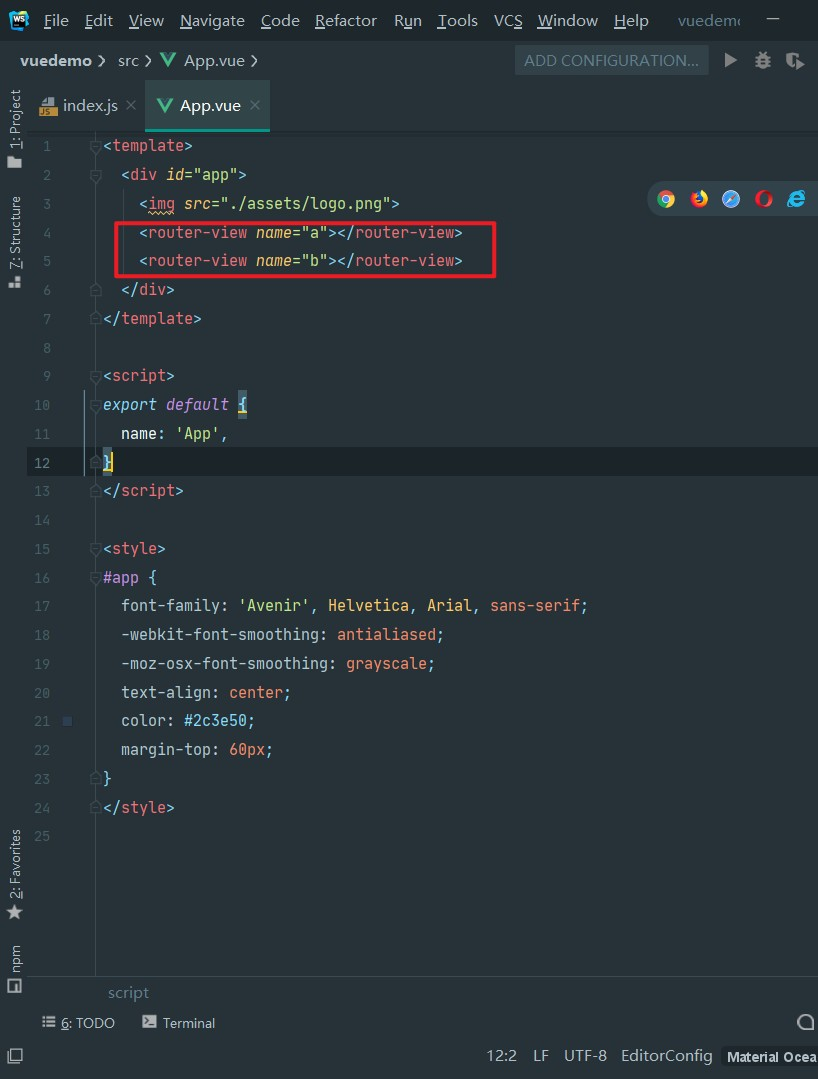Screen dimensions: 818x1079
Task: Collapse the template block fold on line 1
Action: click(x=96, y=146)
